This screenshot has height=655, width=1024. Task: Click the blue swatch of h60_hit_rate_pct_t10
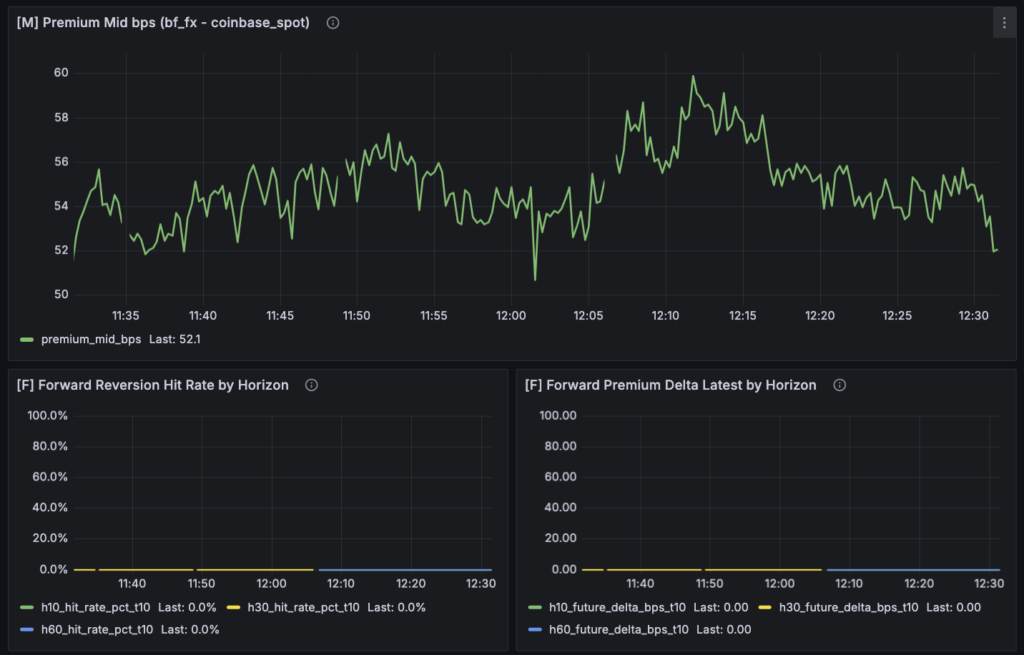(x=27, y=630)
